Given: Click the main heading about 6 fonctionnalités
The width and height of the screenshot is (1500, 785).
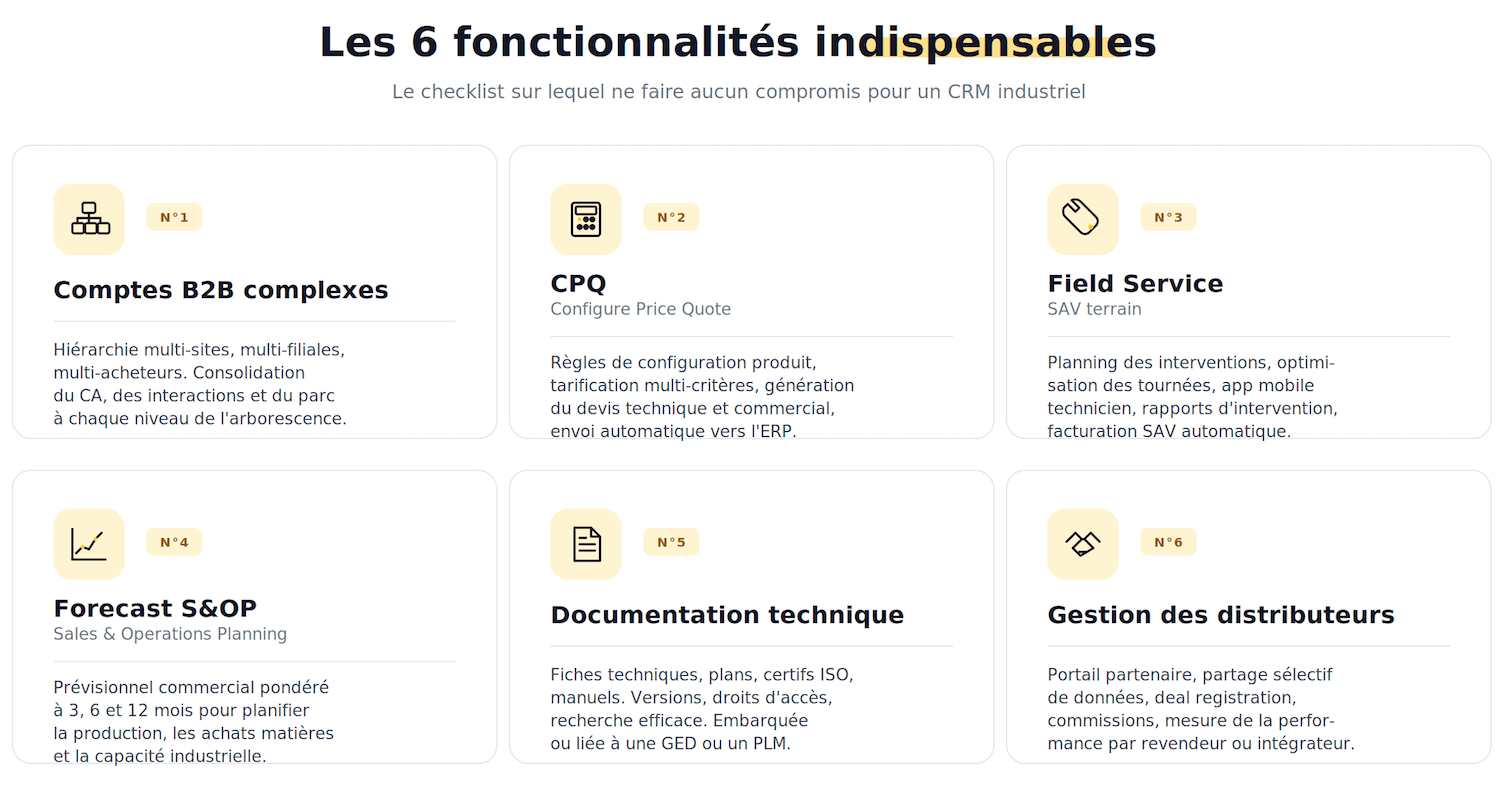Looking at the screenshot, I should (738, 43).
